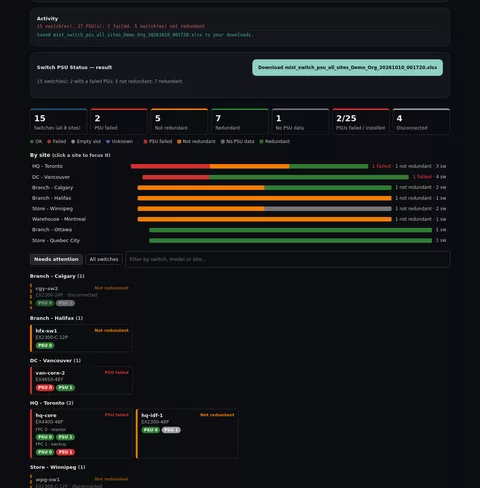Click gray PSU 1 badge on hq-idf-1
This screenshot has width=480, height=488.
(171, 430)
